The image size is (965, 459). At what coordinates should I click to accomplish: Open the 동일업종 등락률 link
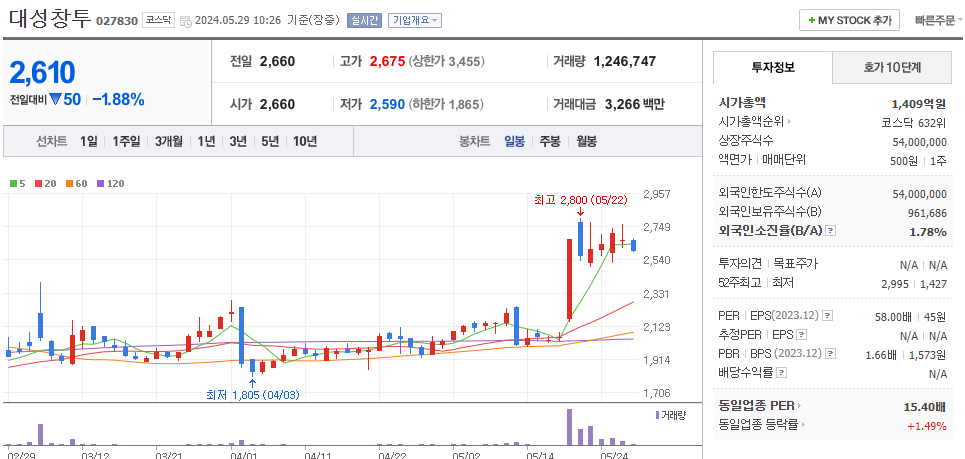[762, 425]
